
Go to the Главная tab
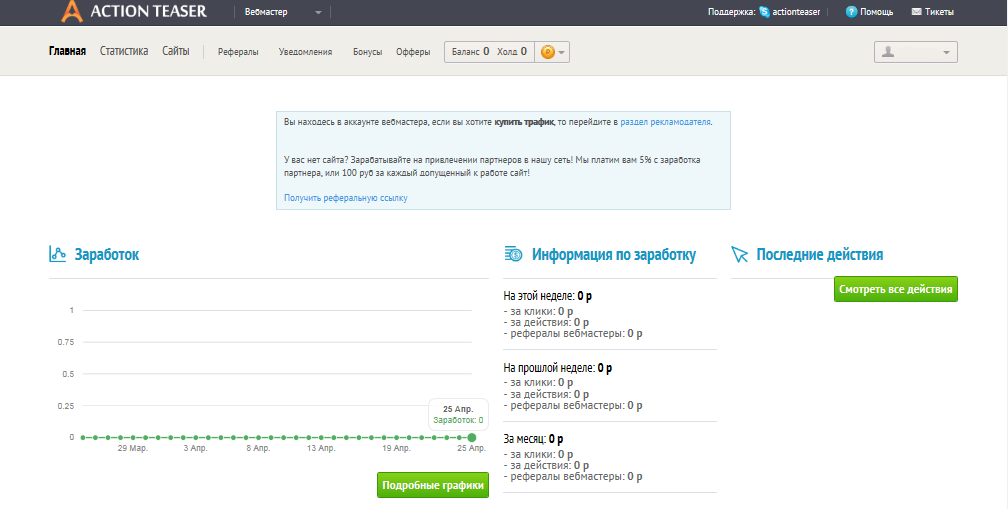point(68,51)
